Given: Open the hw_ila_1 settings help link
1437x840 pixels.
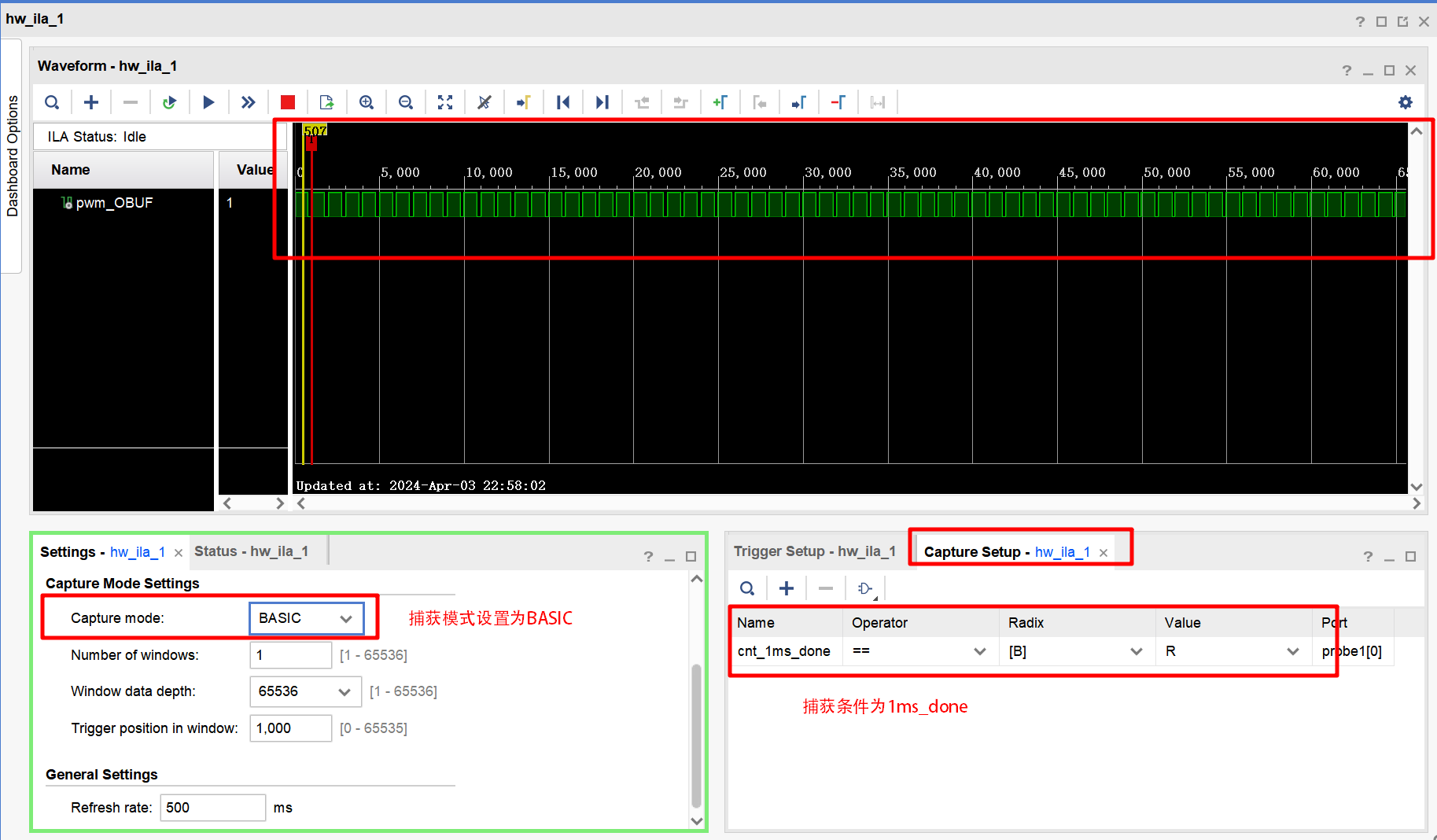Looking at the screenshot, I should (648, 557).
